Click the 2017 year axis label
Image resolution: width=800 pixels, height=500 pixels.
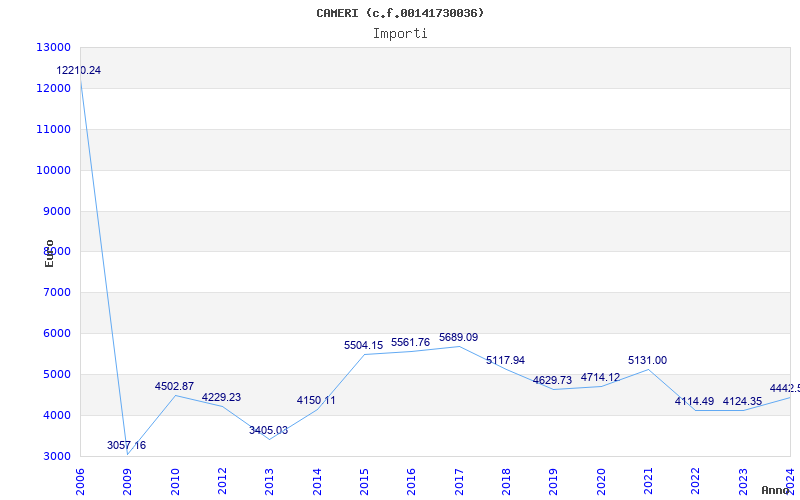pos(458,482)
